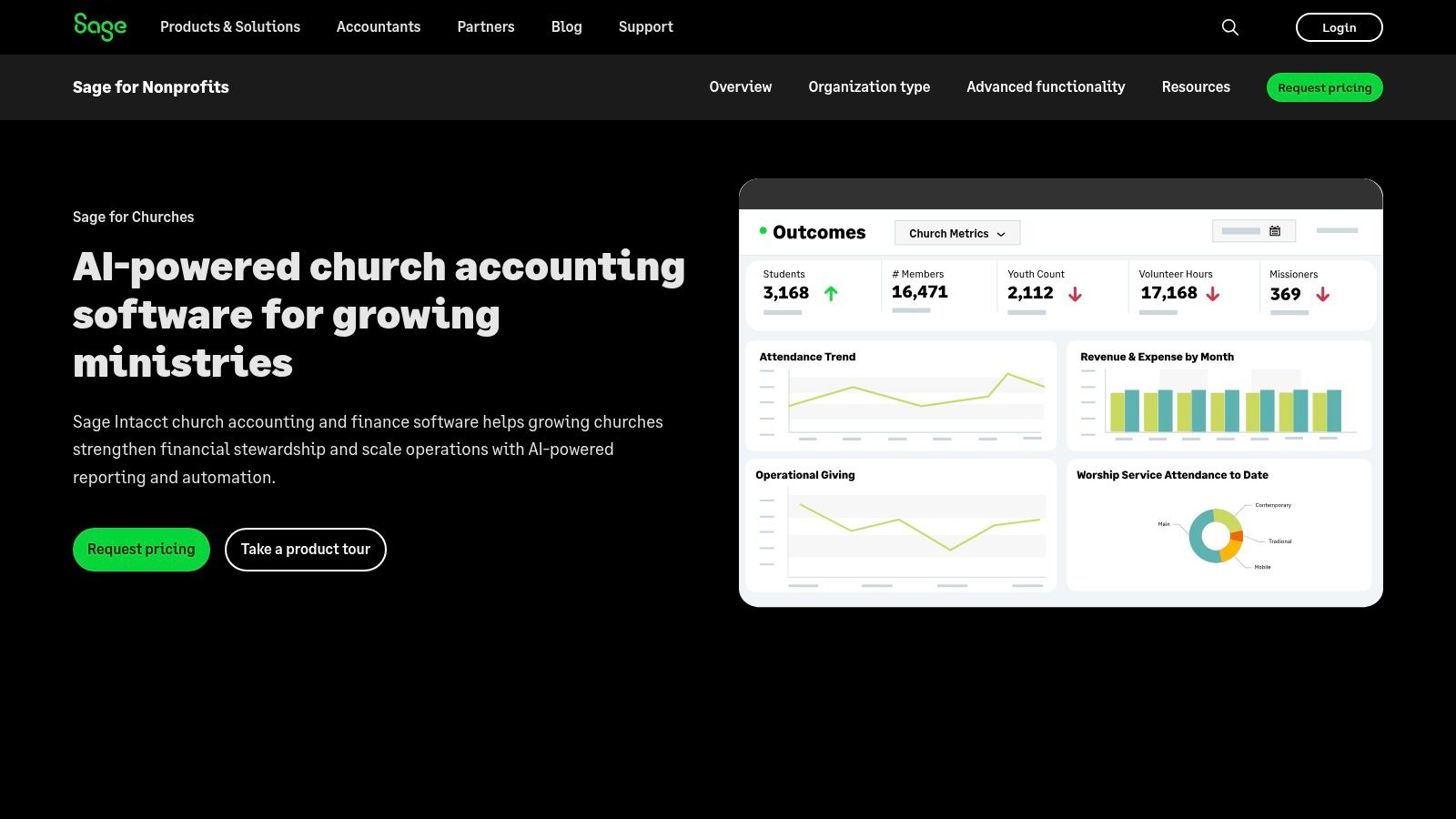Screen dimensions: 1456x819
Task: Click the green up arrow beside Students metric
Action: [x=831, y=293]
